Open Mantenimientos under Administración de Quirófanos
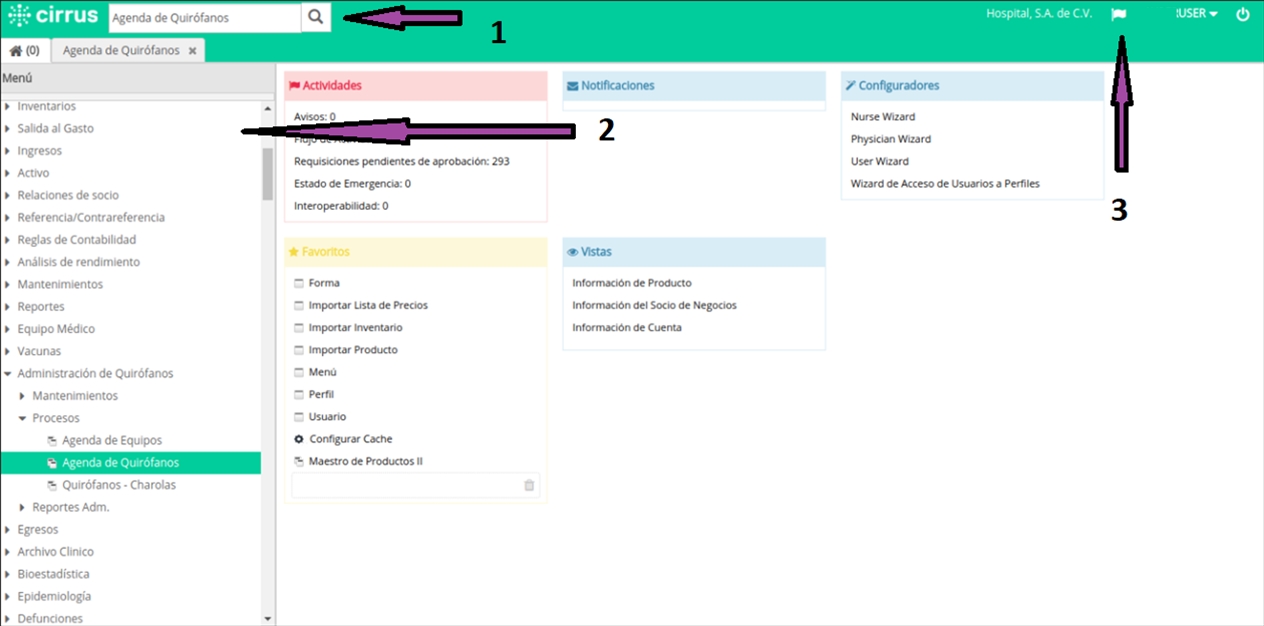Viewport: 1264px width, 626px height. click(75, 396)
